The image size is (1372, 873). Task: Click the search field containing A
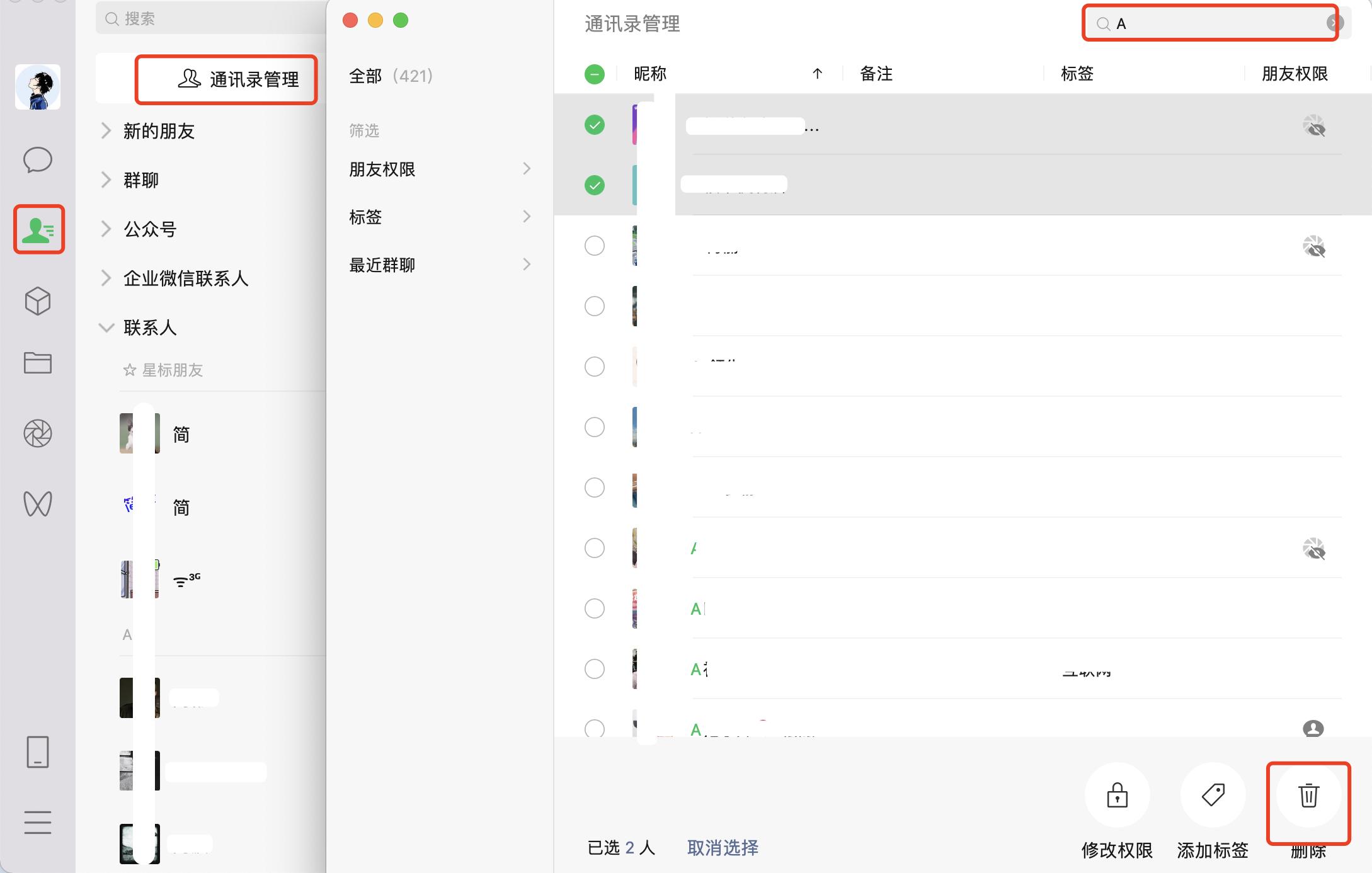tap(1209, 23)
